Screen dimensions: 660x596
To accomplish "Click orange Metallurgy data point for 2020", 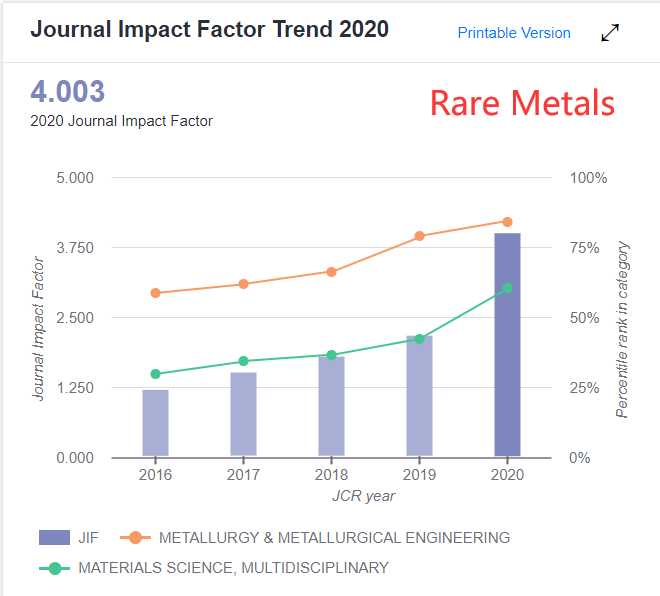I will 507,222.
